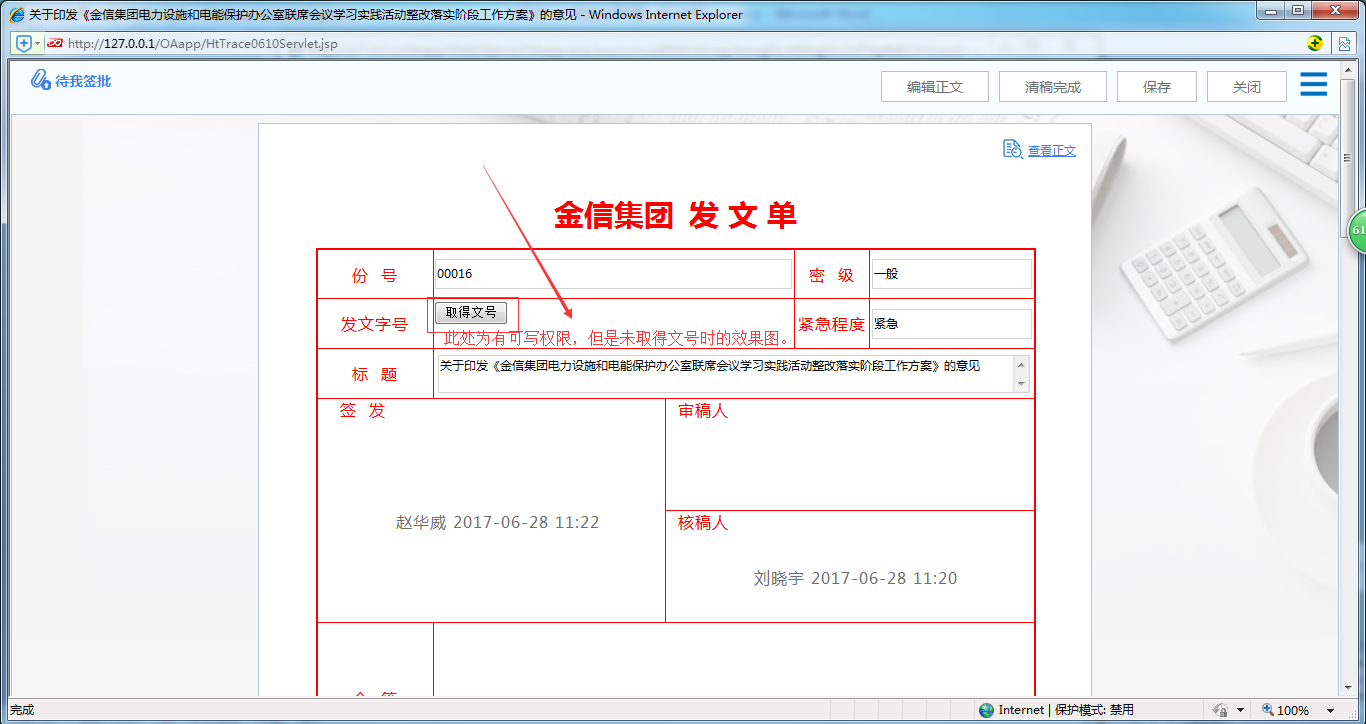Open the 查看正文 link
The height and width of the screenshot is (724, 1366).
pos(1051,150)
